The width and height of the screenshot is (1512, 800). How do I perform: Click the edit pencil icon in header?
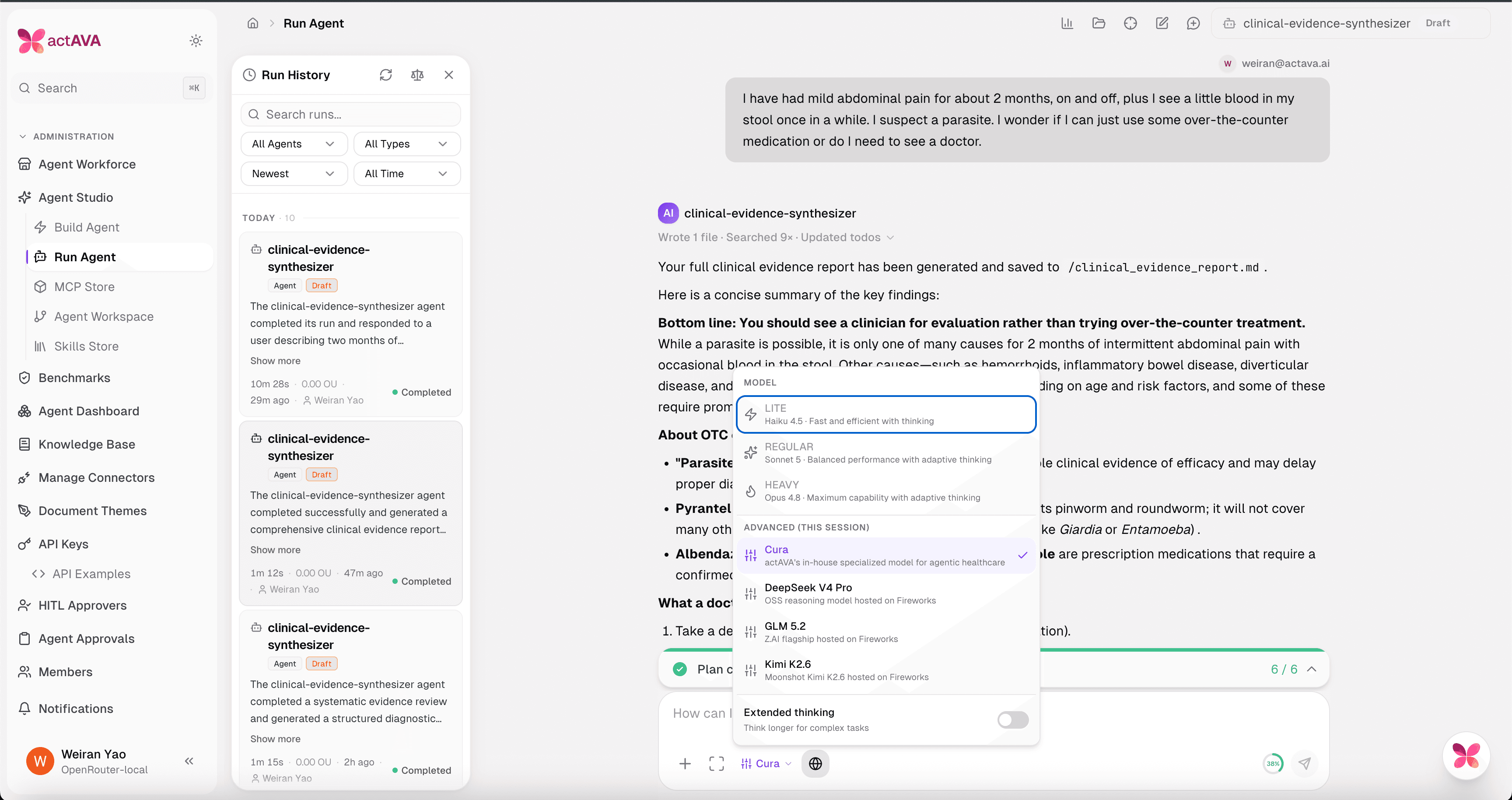click(1162, 24)
